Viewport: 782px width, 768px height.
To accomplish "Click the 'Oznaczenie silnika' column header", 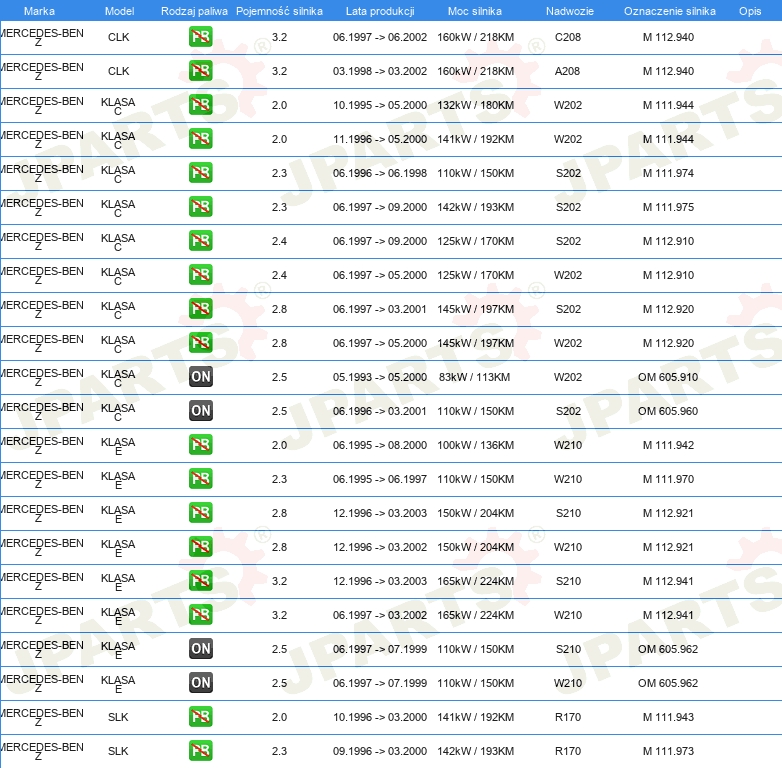I will coord(669,11).
